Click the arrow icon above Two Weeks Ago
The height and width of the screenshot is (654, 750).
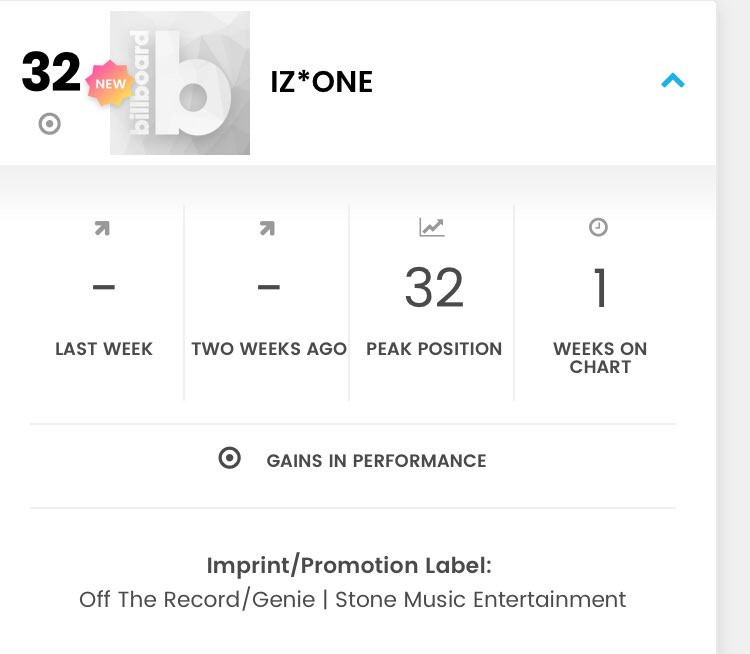(267, 228)
